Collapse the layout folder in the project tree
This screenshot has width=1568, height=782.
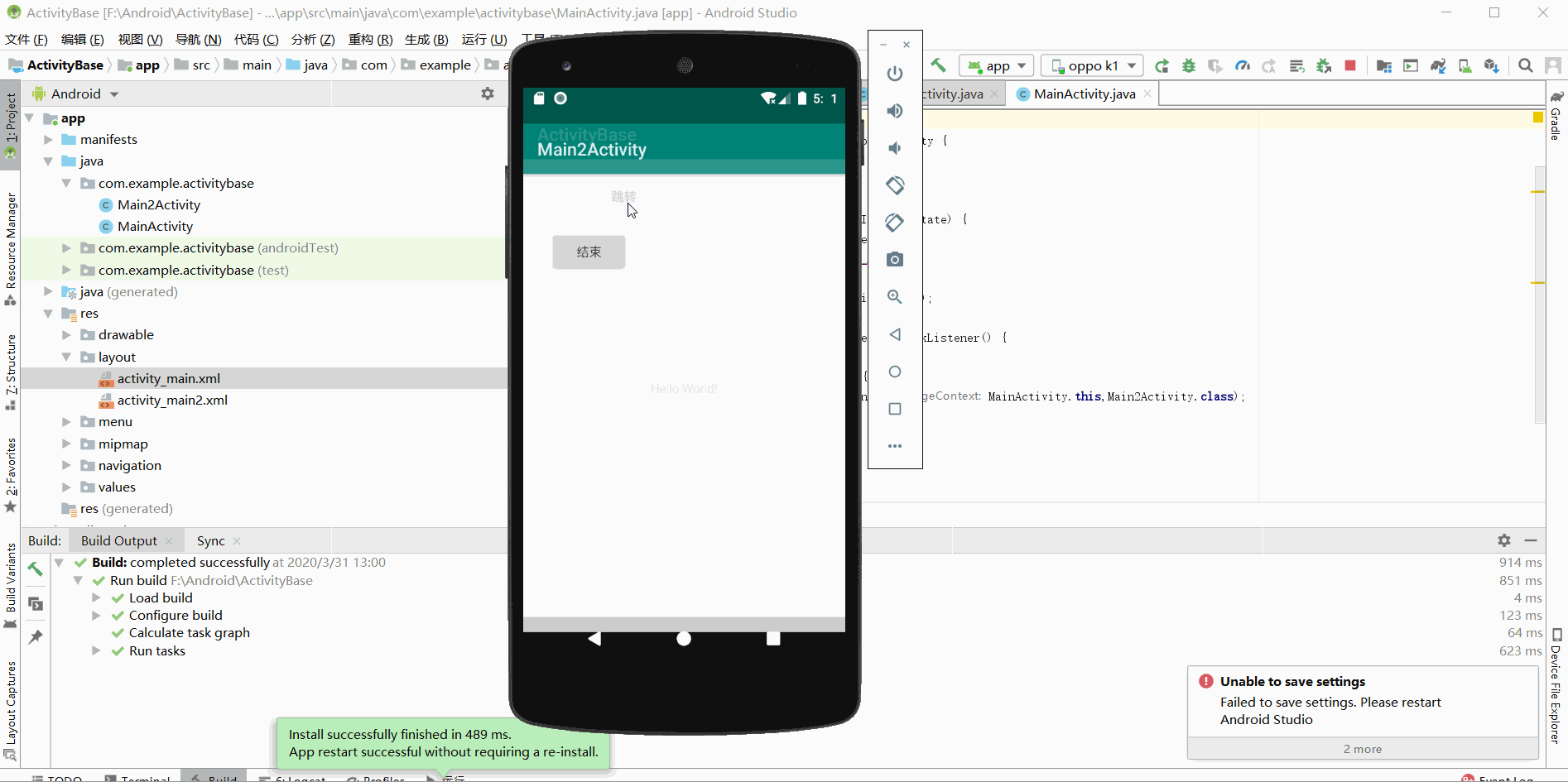(66, 357)
